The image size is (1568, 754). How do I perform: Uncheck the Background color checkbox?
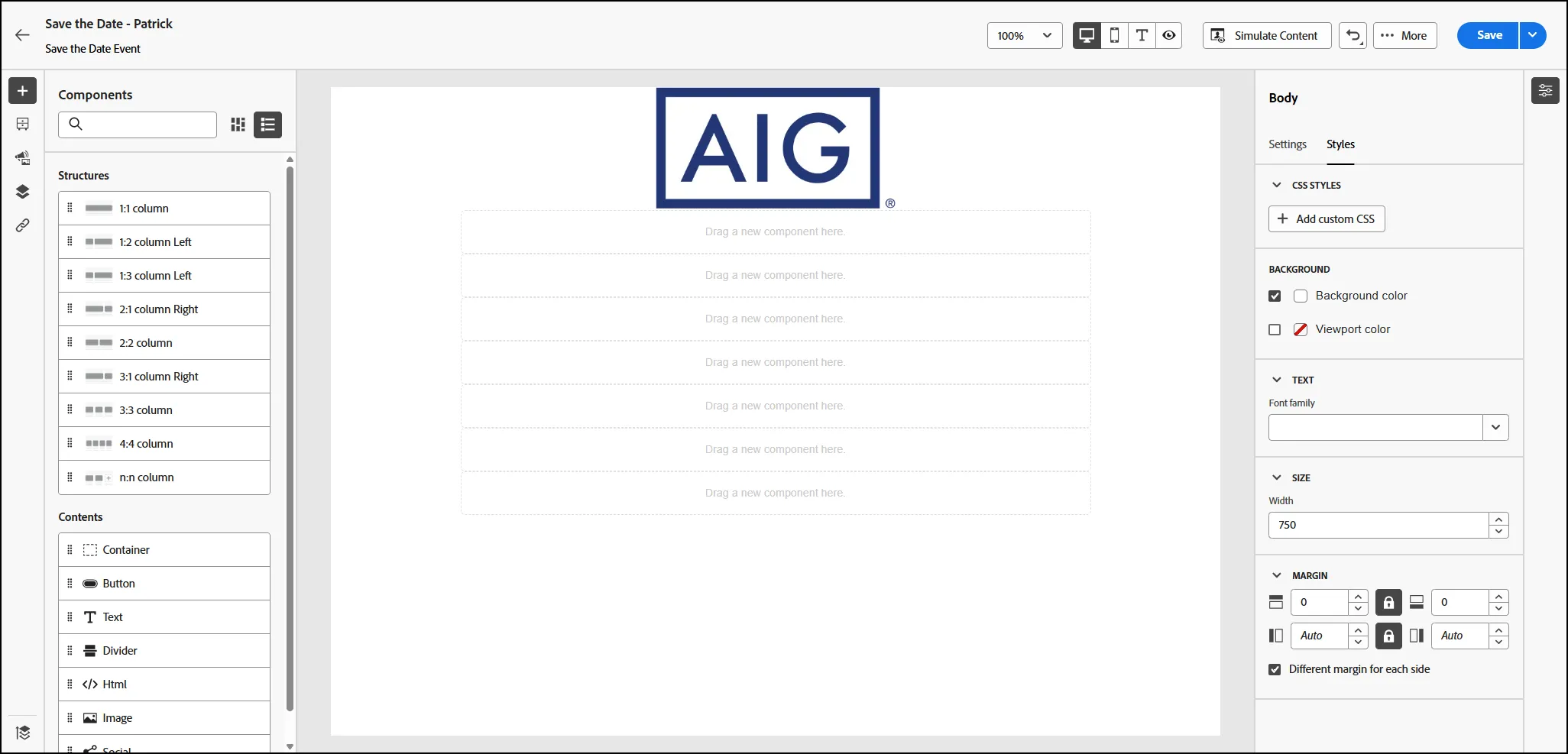[x=1275, y=296]
